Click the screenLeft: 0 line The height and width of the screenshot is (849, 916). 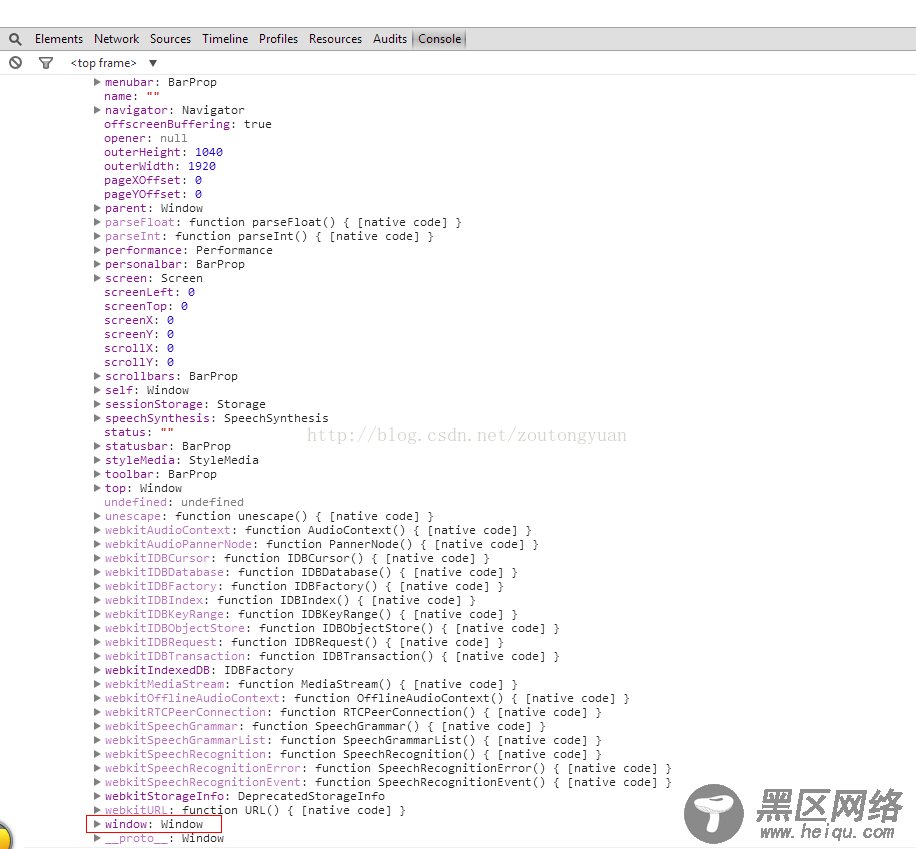(x=150, y=292)
